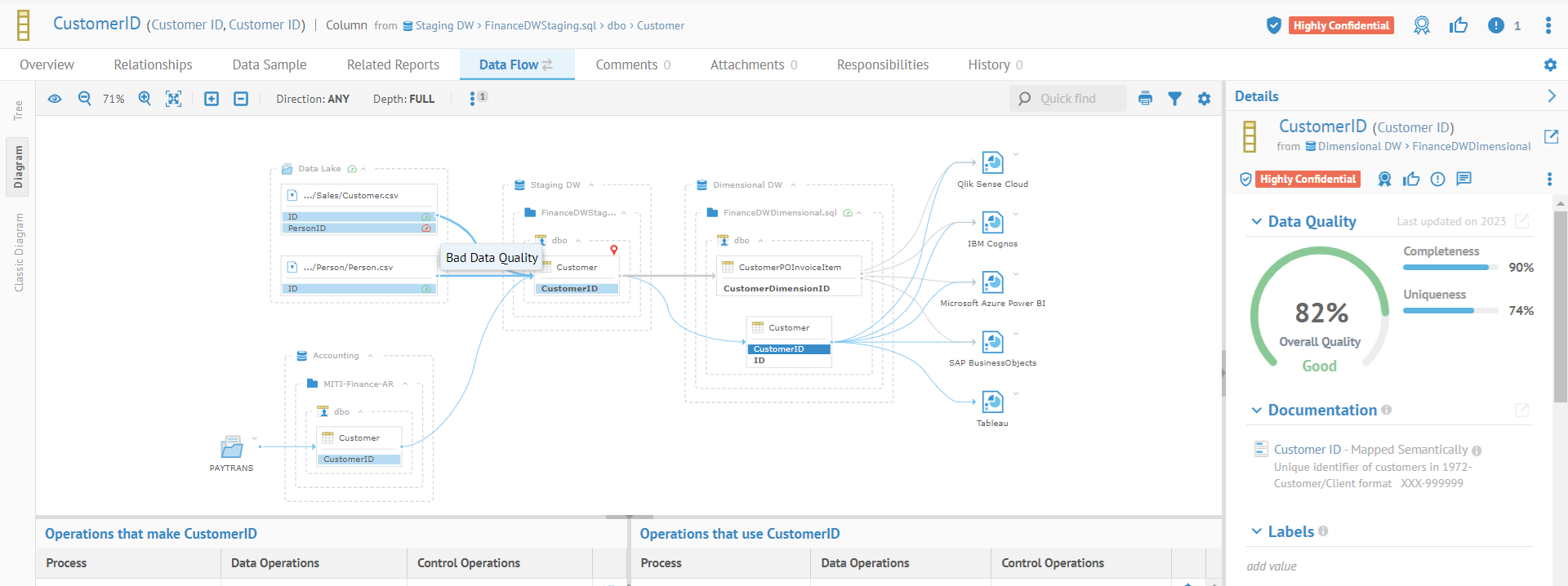The height and width of the screenshot is (586, 1568).
Task: Open the Direction: ANY dropdown
Action: point(312,99)
